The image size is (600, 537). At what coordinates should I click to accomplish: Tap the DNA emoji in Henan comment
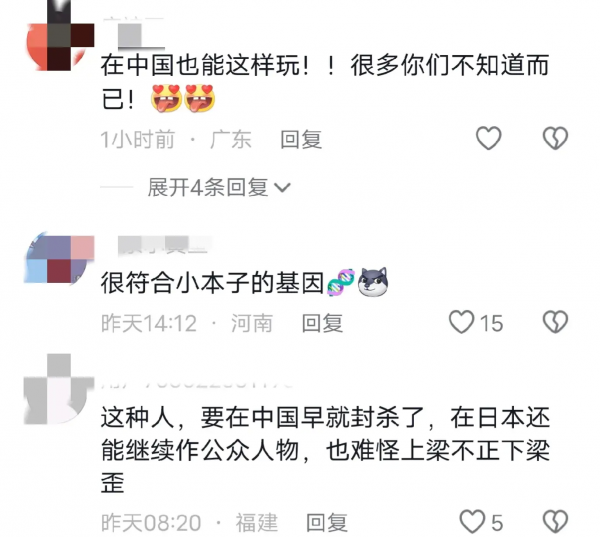click(341, 282)
